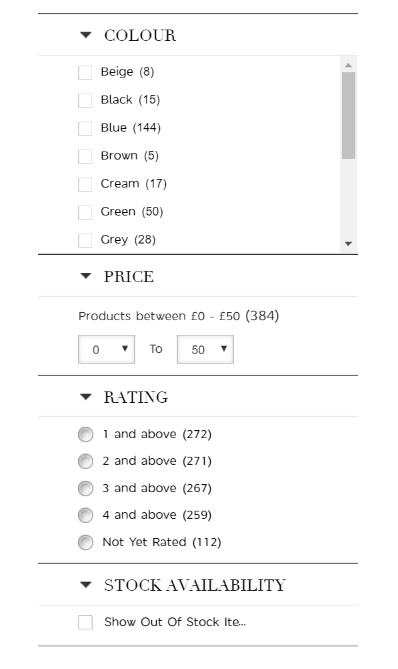Image resolution: width=398 pixels, height=669 pixels.
Task: Click the colour list scroll down arrow
Action: coord(349,244)
